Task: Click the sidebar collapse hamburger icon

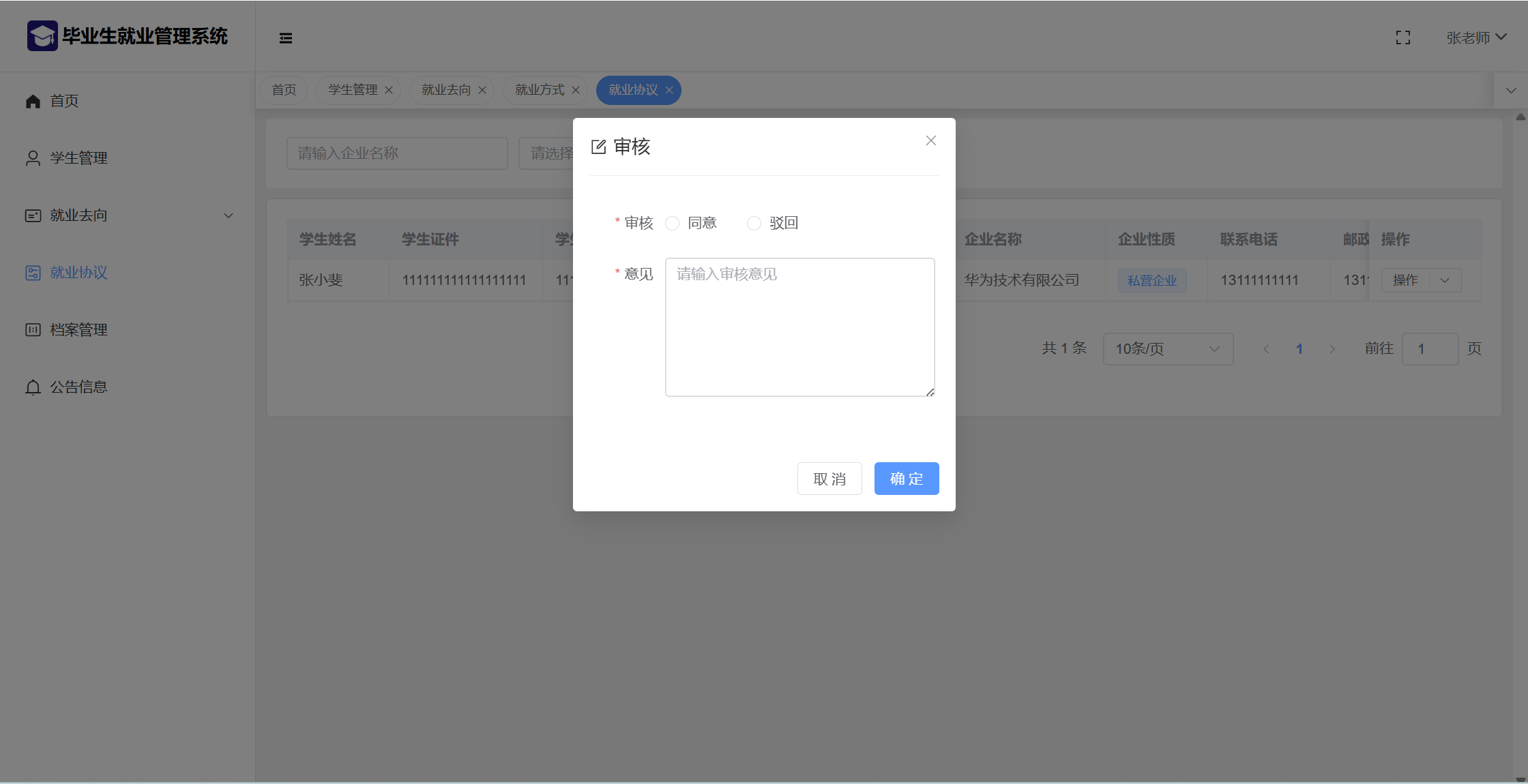Action: coord(286,38)
